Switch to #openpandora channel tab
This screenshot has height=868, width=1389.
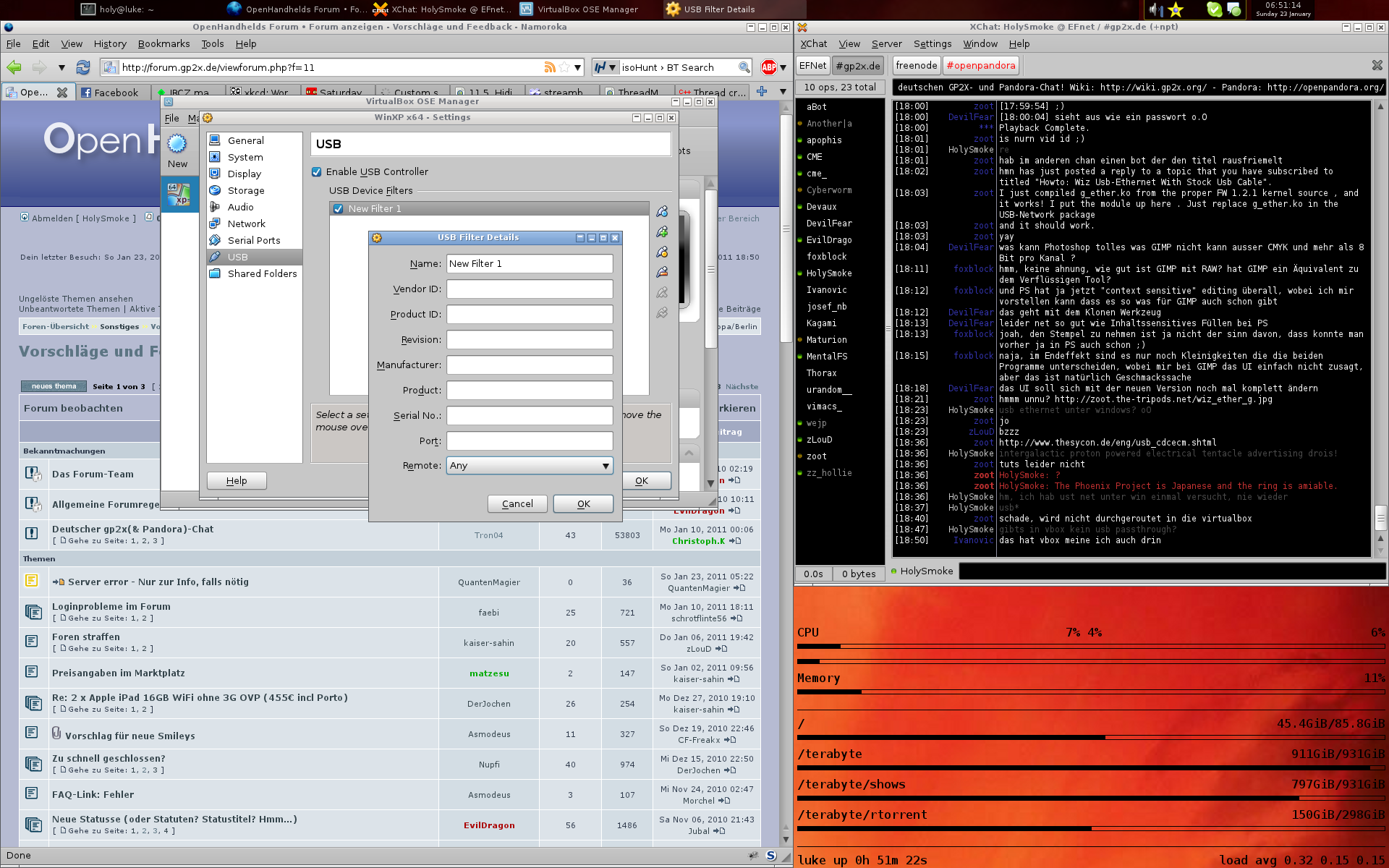(981, 65)
